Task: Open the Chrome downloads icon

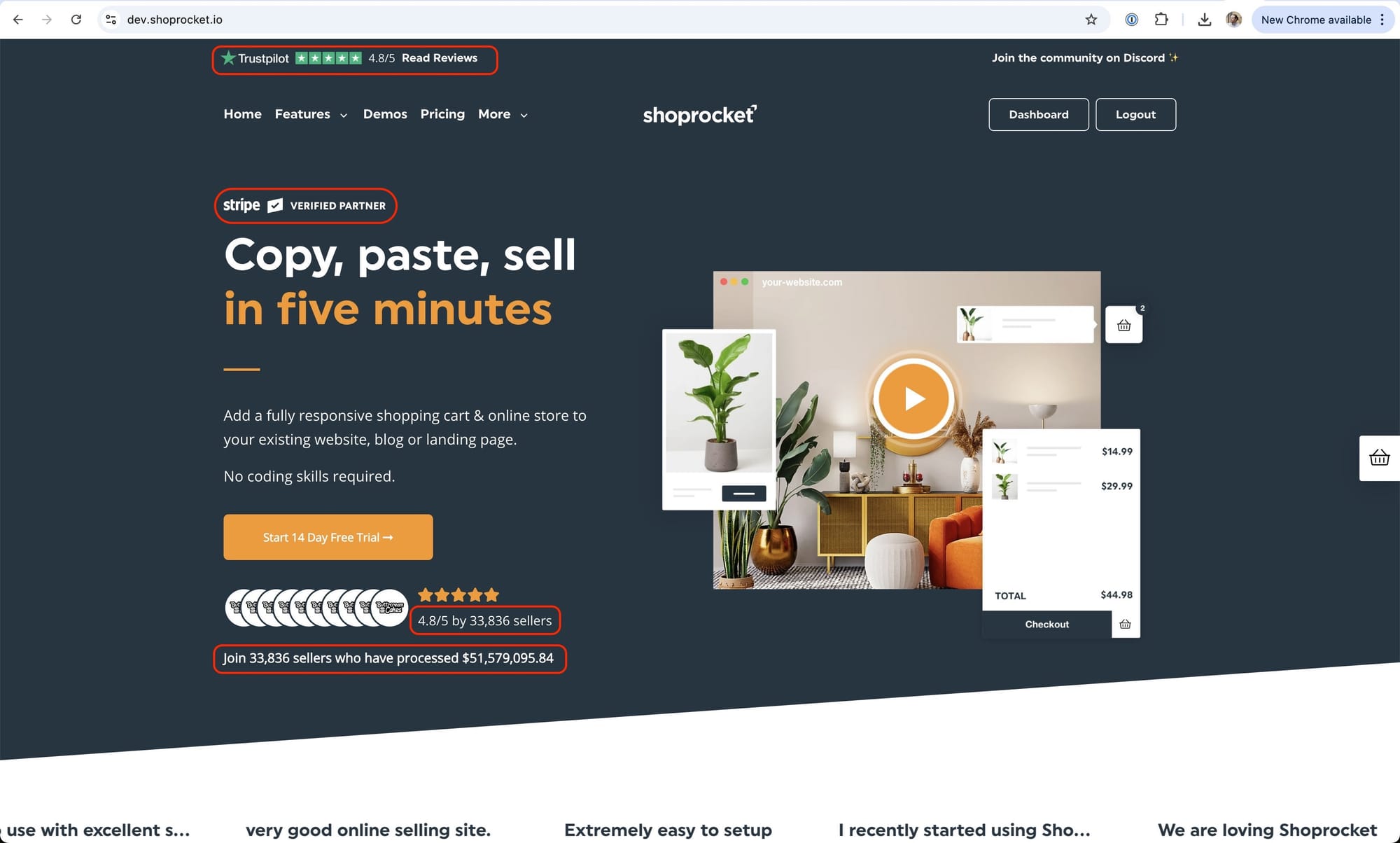Action: pos(1204,20)
